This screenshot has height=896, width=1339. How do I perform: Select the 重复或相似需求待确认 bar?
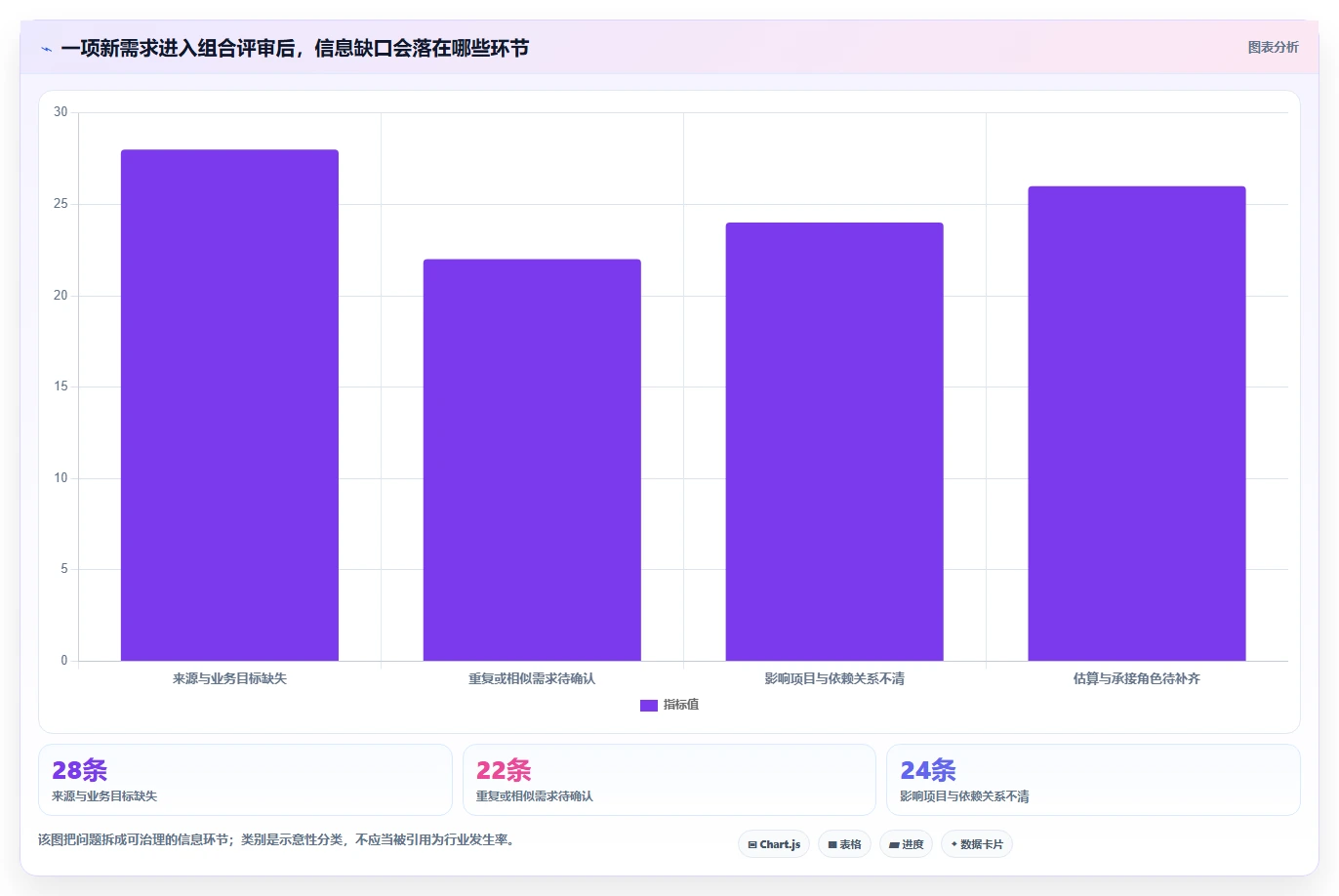click(x=532, y=460)
